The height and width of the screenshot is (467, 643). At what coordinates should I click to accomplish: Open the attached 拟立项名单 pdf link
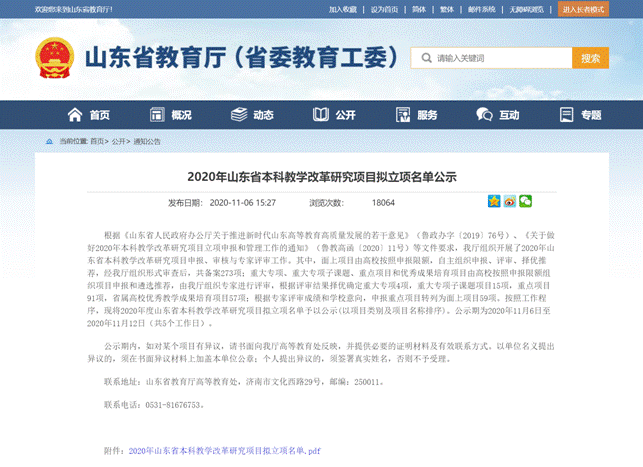[x=224, y=452]
